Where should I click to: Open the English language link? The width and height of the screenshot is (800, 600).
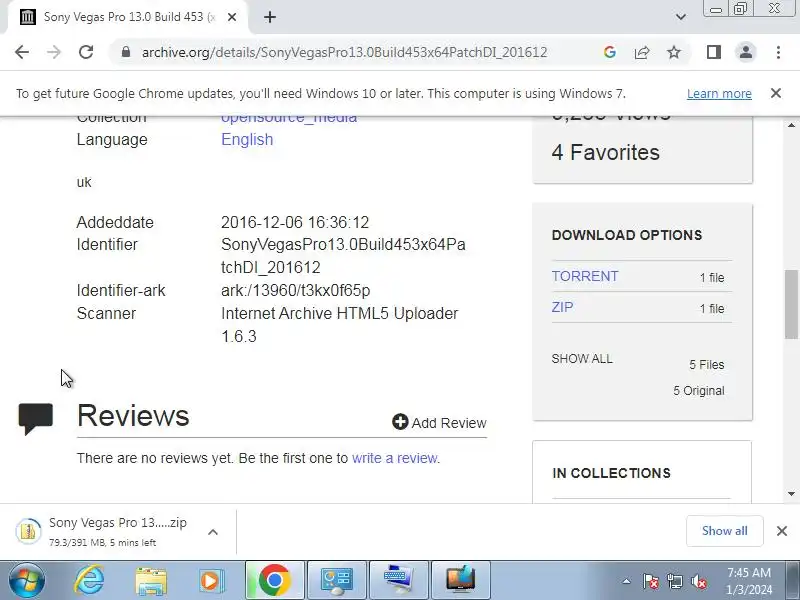[x=247, y=139]
